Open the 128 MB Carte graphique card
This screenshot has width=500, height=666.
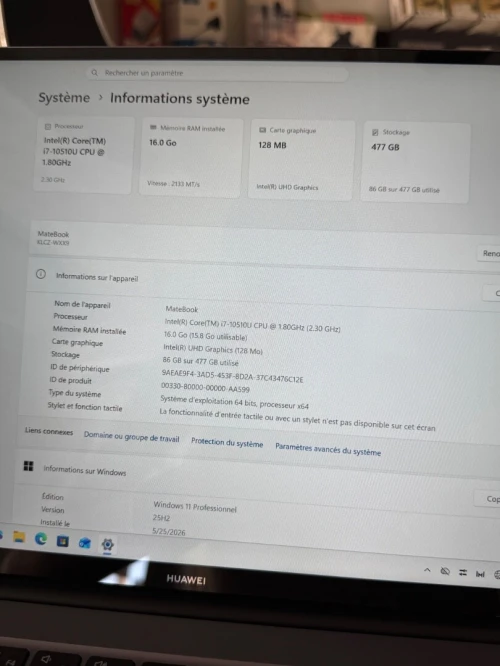[301, 160]
